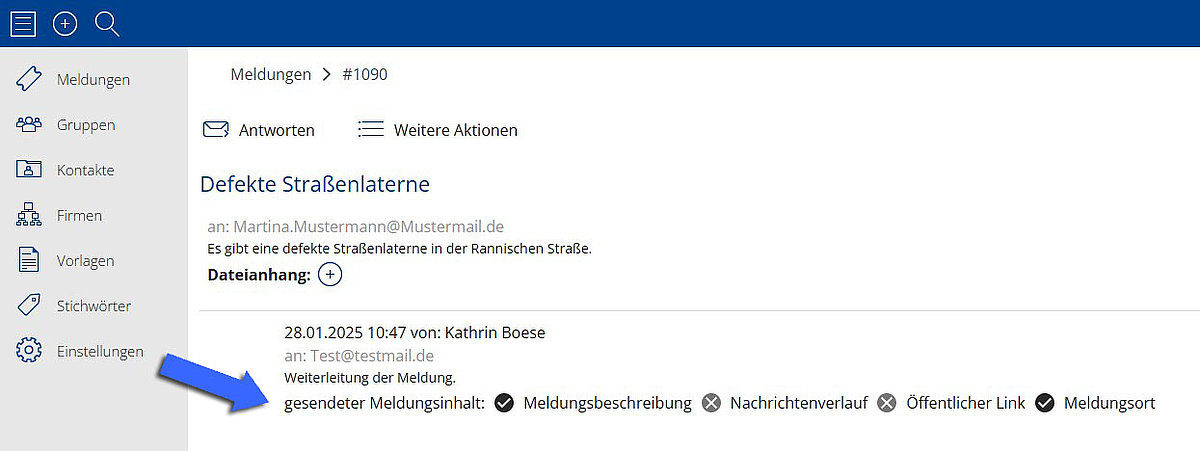Expand the Weitere Aktionen list
Image resolution: width=1200 pixels, height=451 pixels.
point(438,130)
